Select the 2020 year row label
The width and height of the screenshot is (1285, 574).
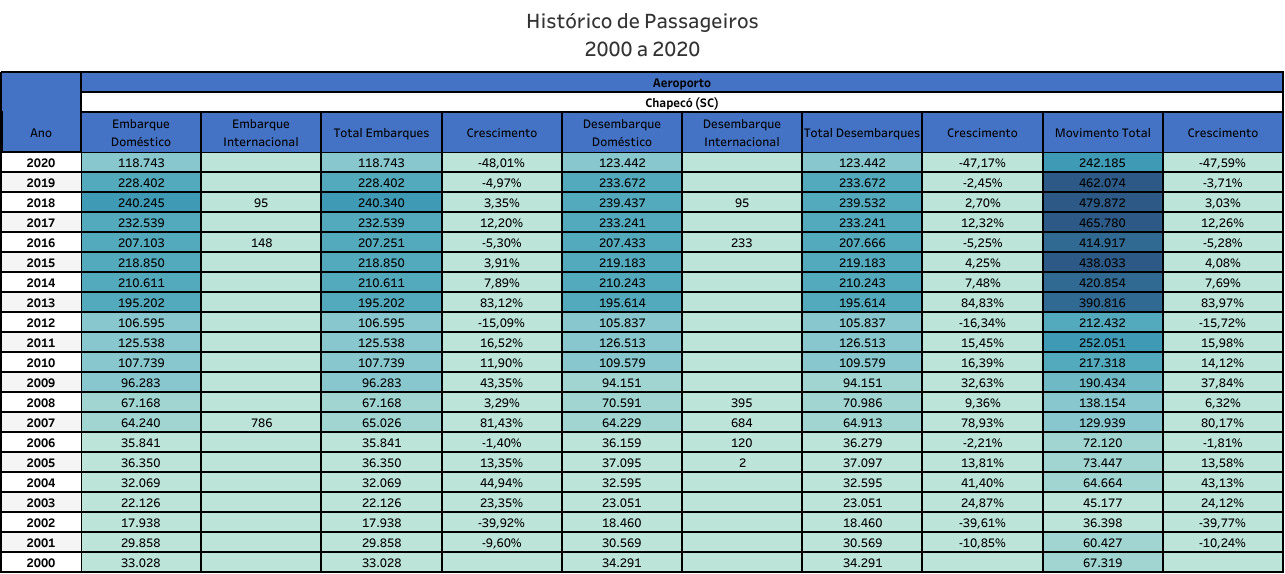point(41,163)
